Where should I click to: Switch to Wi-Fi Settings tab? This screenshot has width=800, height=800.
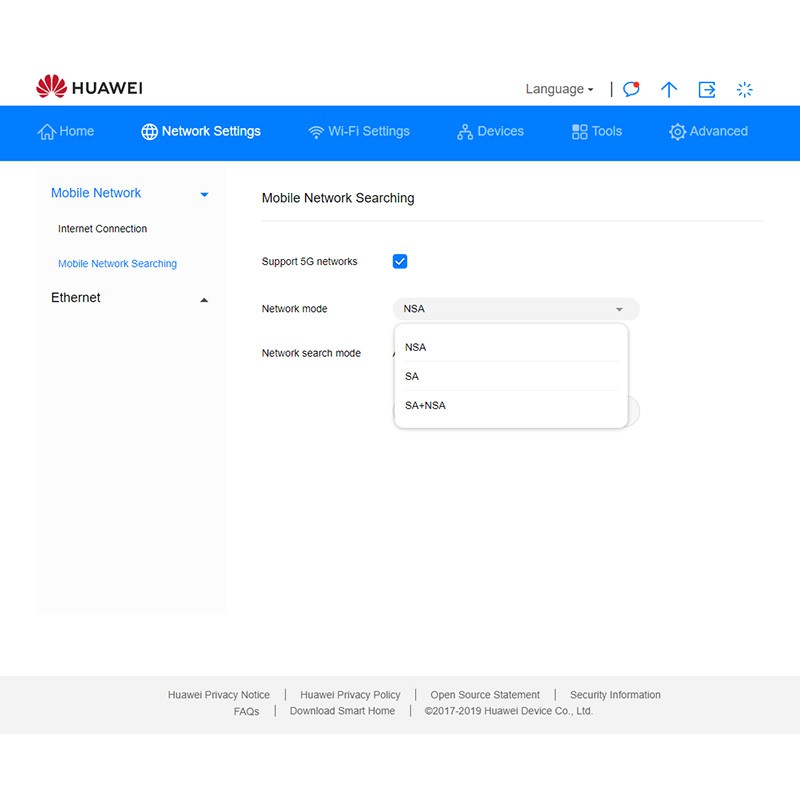[359, 131]
